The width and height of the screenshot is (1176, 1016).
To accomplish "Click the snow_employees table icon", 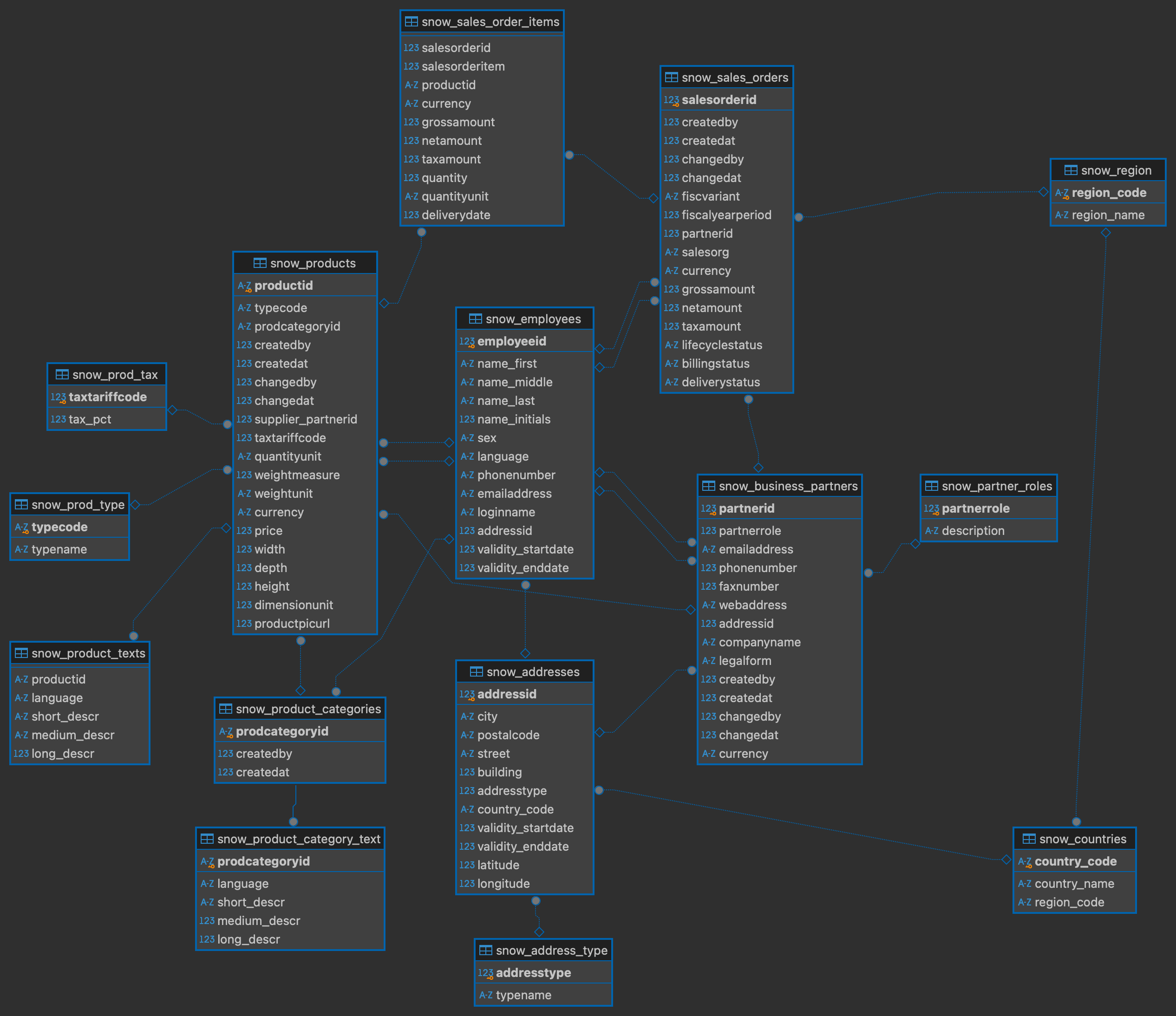I will coord(475,319).
